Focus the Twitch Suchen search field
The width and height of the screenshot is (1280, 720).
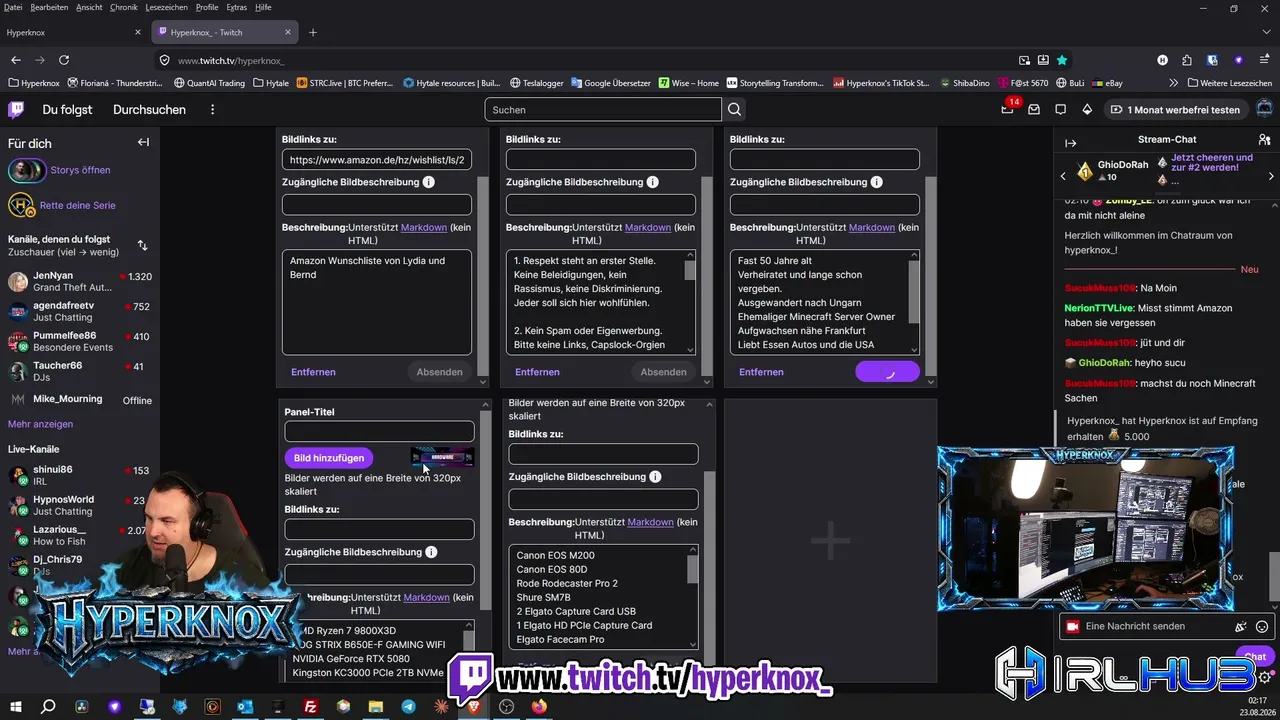click(603, 110)
